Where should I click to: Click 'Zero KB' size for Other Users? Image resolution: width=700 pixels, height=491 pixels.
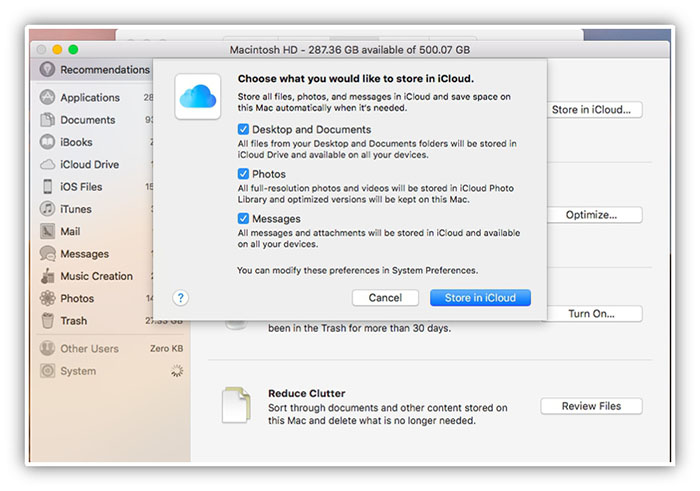[167, 348]
